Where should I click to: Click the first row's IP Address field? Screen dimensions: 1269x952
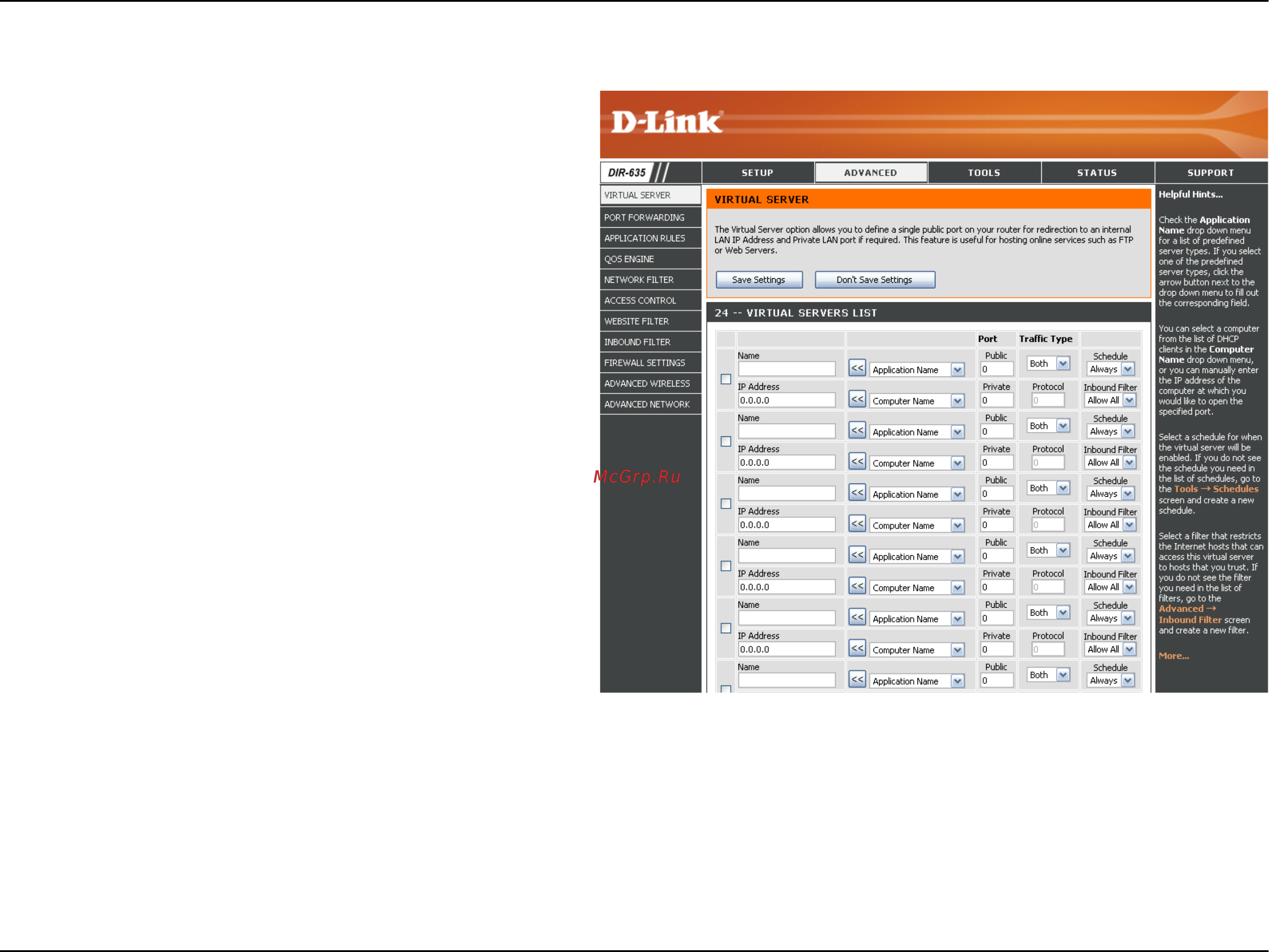pos(787,400)
